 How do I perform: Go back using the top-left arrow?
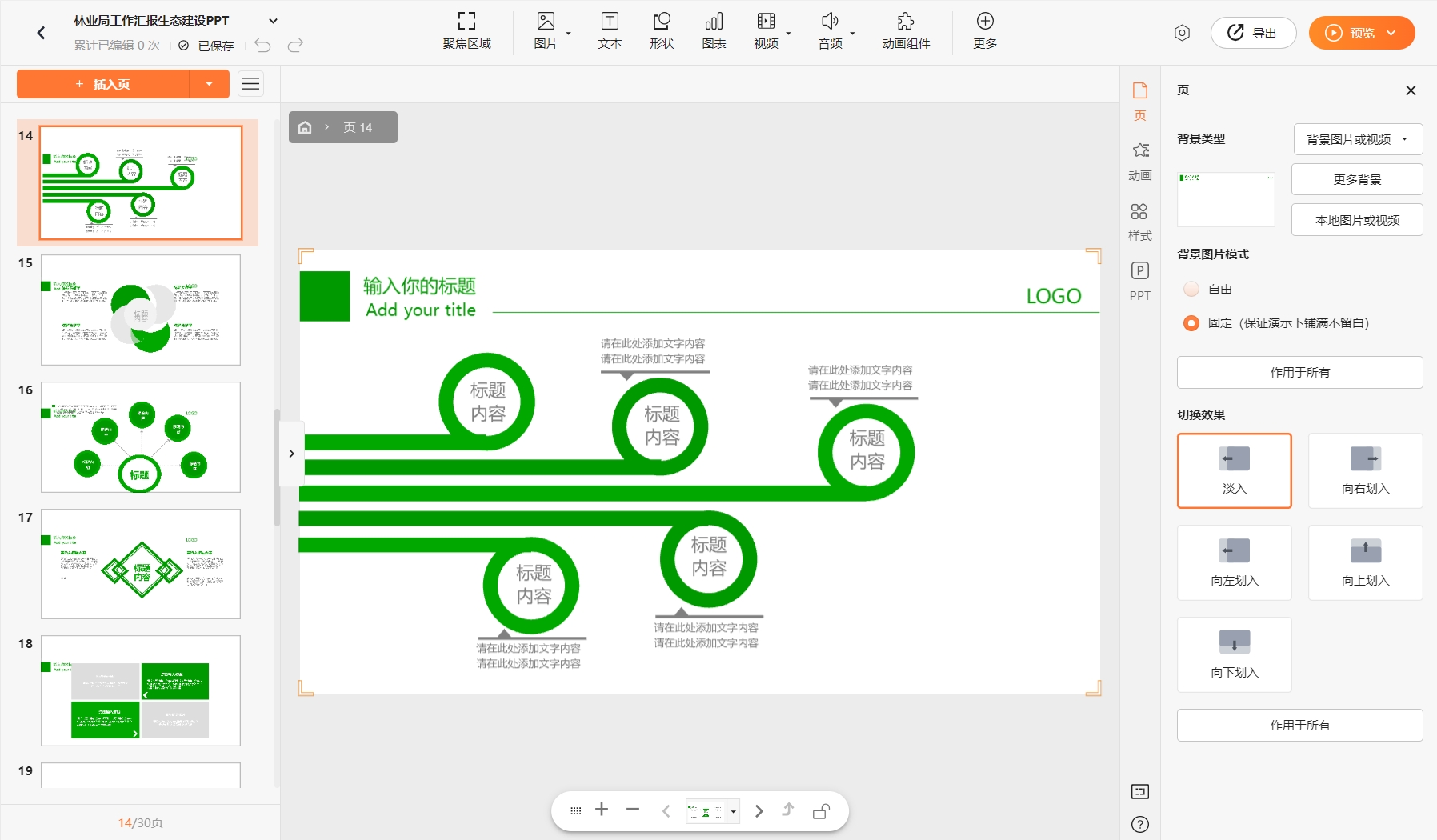[x=41, y=33]
